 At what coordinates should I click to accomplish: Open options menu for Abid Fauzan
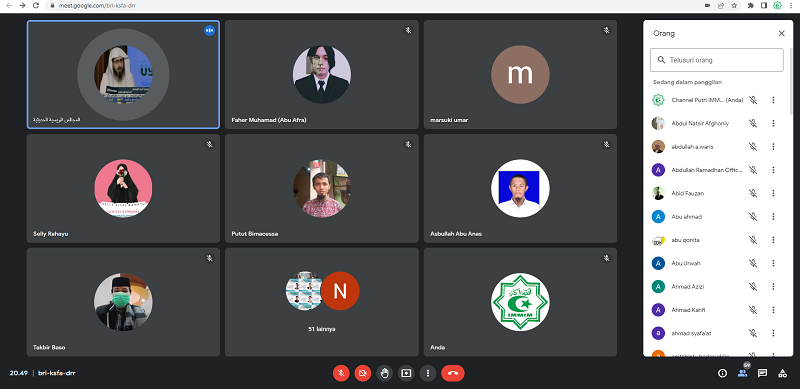click(773, 193)
